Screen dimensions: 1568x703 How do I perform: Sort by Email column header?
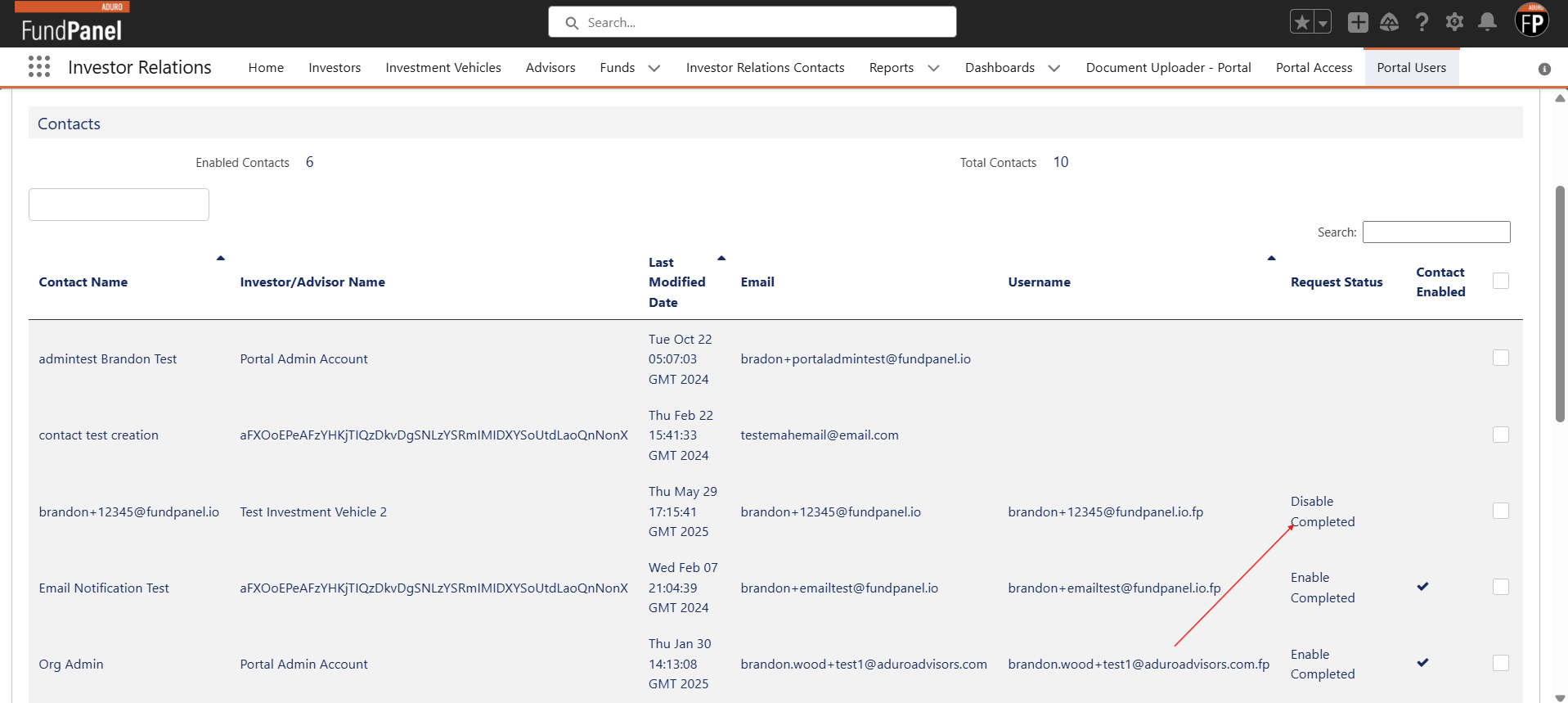(x=757, y=282)
